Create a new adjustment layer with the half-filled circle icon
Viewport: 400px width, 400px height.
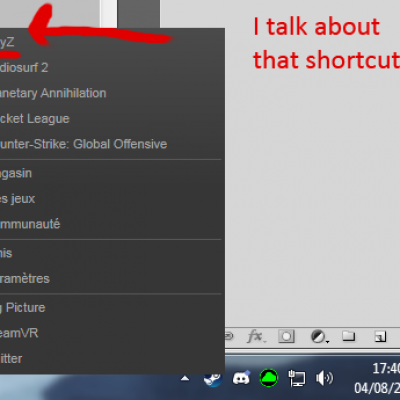point(319,337)
